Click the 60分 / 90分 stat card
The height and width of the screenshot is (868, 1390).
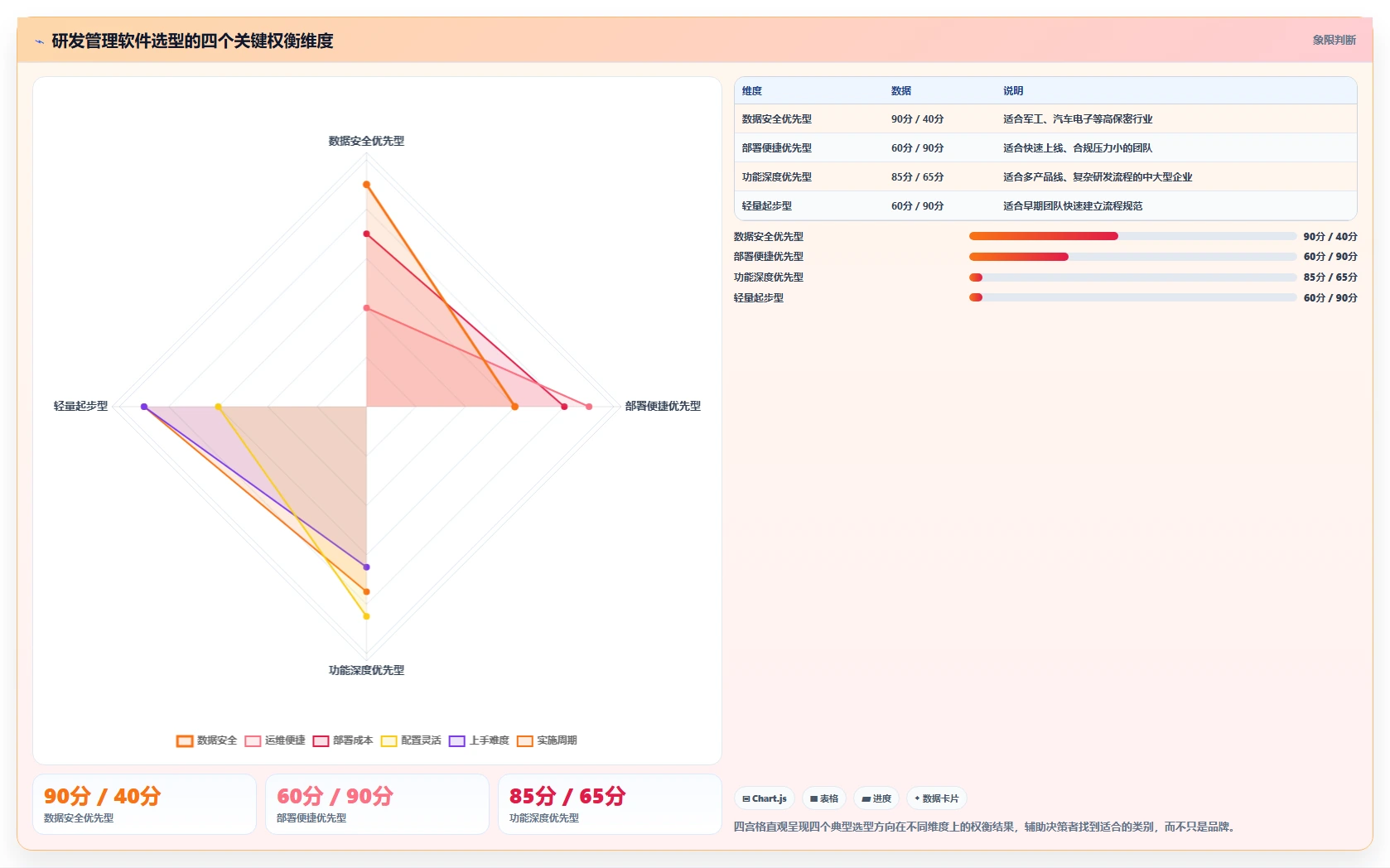[377, 804]
